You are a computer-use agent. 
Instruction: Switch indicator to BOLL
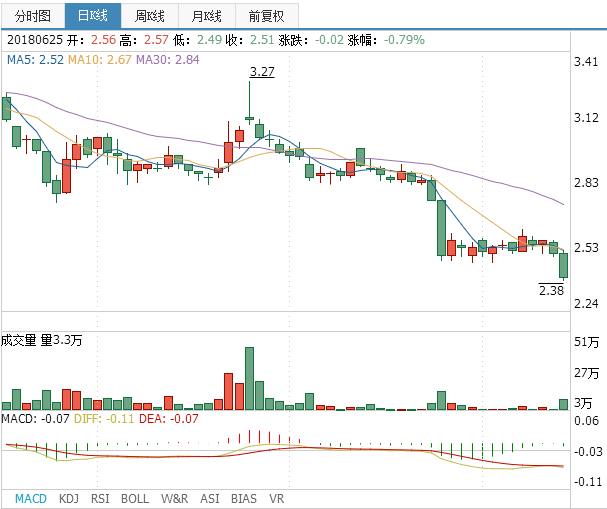point(135,498)
